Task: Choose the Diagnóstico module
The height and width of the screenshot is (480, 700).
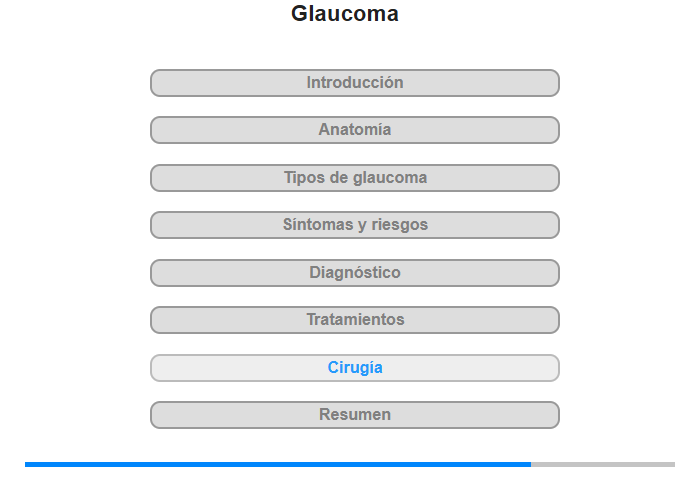Action: [354, 273]
